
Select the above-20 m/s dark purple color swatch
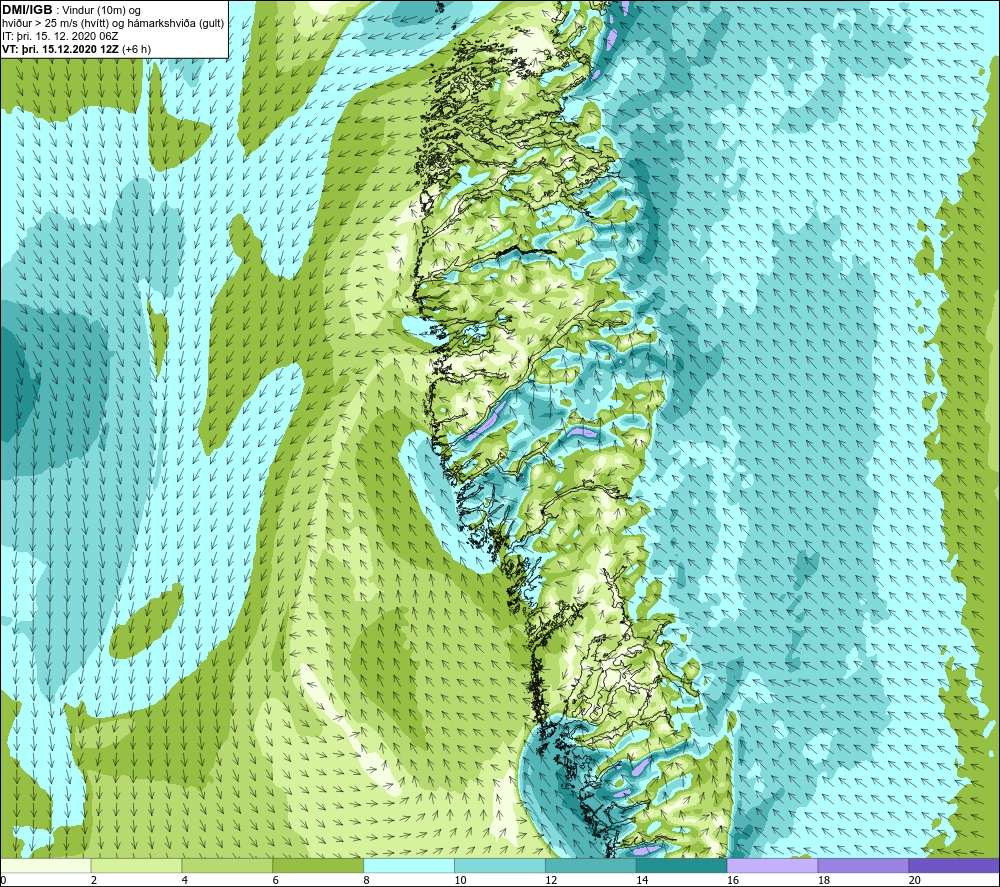[954, 865]
